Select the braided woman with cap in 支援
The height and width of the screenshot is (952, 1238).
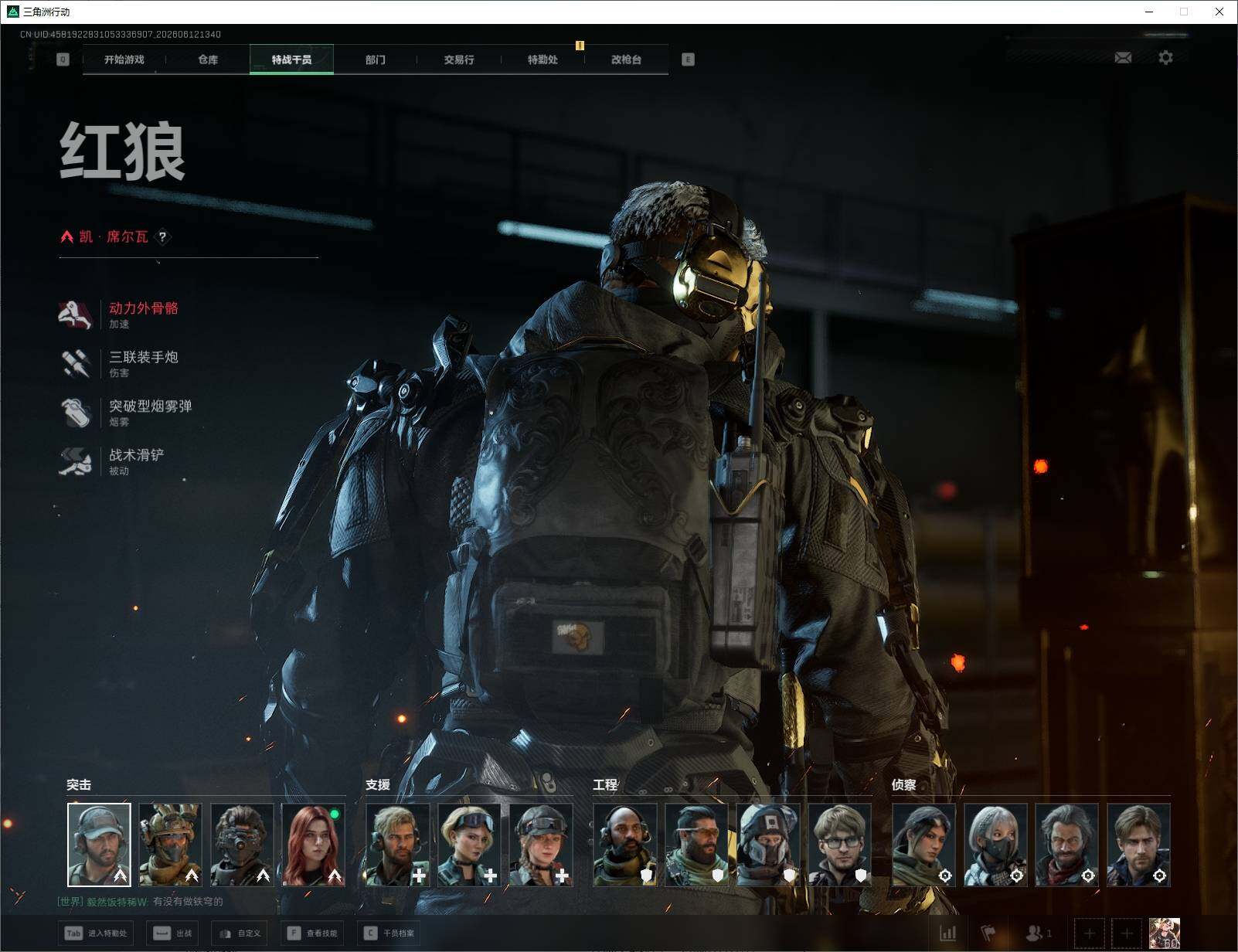point(541,845)
